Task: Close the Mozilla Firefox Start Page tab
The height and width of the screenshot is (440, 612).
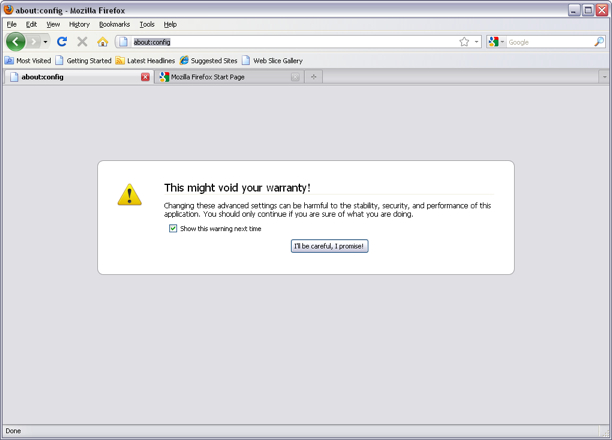Action: (295, 77)
